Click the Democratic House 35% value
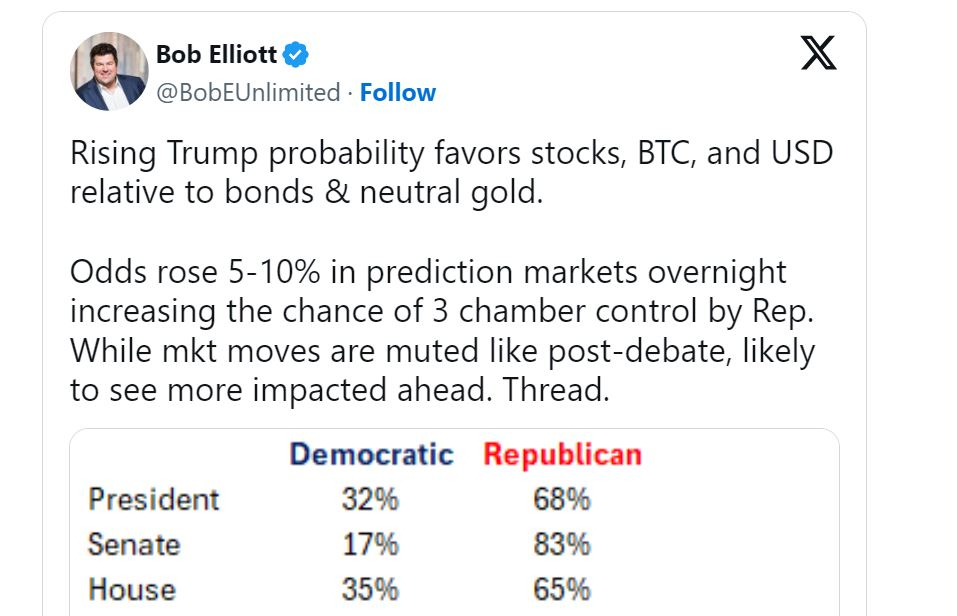957x616 pixels. [x=370, y=590]
